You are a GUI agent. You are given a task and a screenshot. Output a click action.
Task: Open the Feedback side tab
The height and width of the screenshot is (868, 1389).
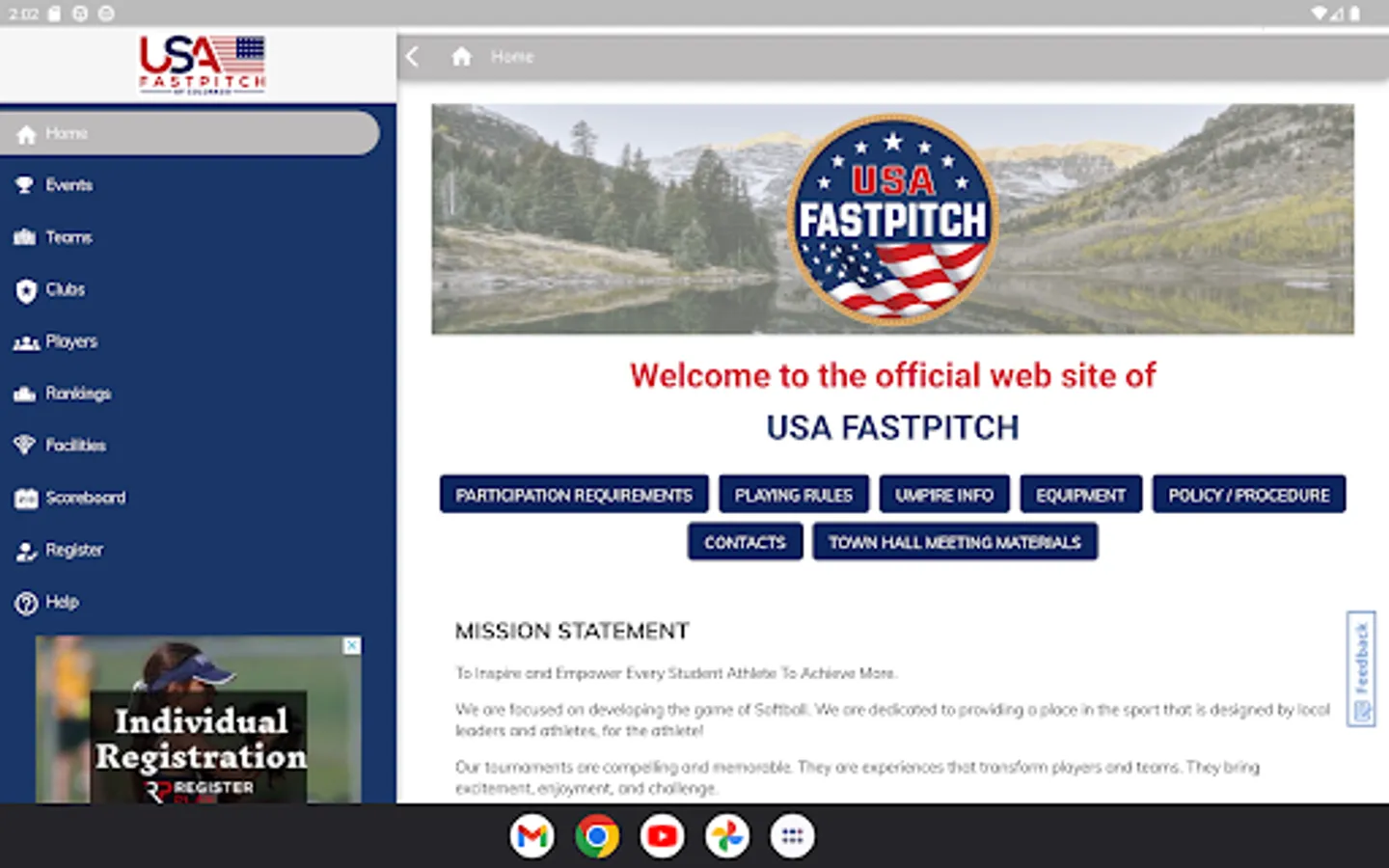1361,668
